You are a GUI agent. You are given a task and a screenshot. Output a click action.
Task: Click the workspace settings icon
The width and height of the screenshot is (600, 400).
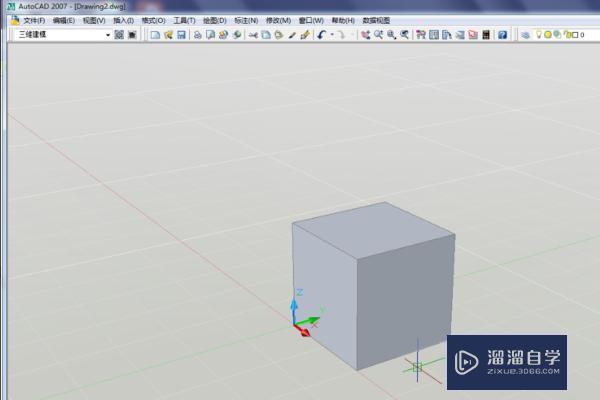(119, 35)
